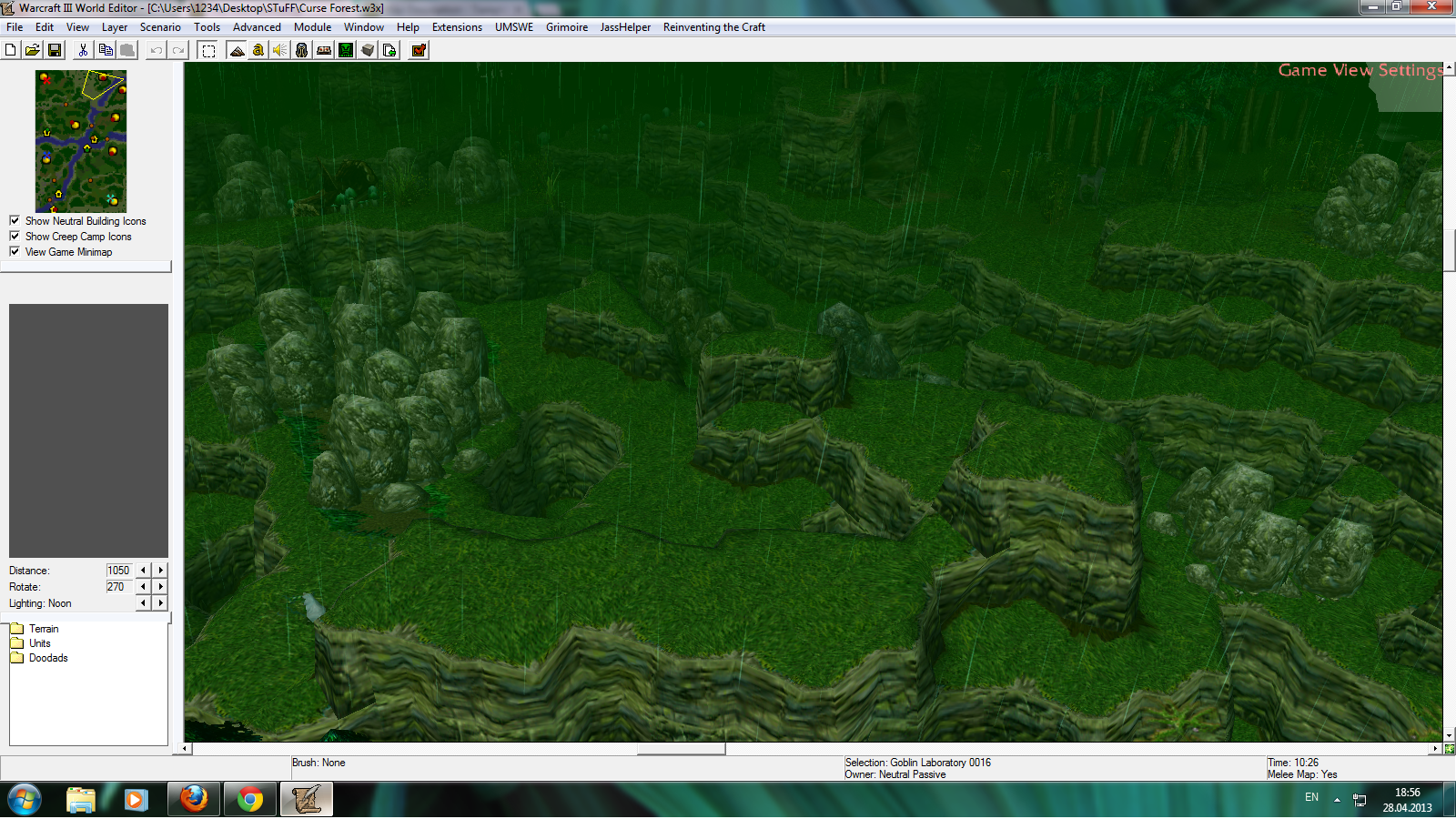Open the Edit menu
1456x819 pixels.
click(45, 27)
